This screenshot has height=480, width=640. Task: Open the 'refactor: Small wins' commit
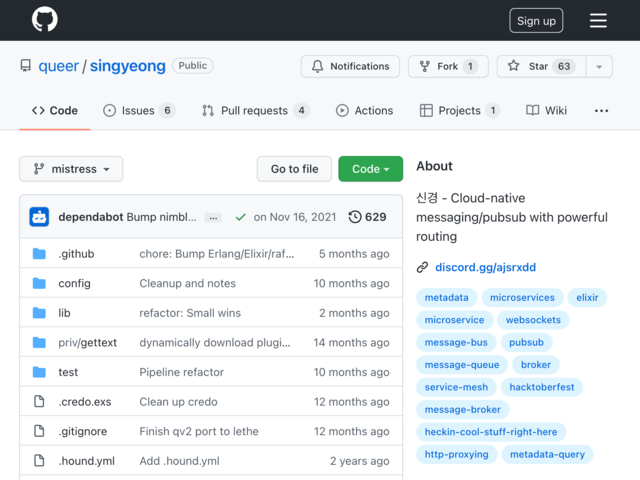[x=190, y=313]
